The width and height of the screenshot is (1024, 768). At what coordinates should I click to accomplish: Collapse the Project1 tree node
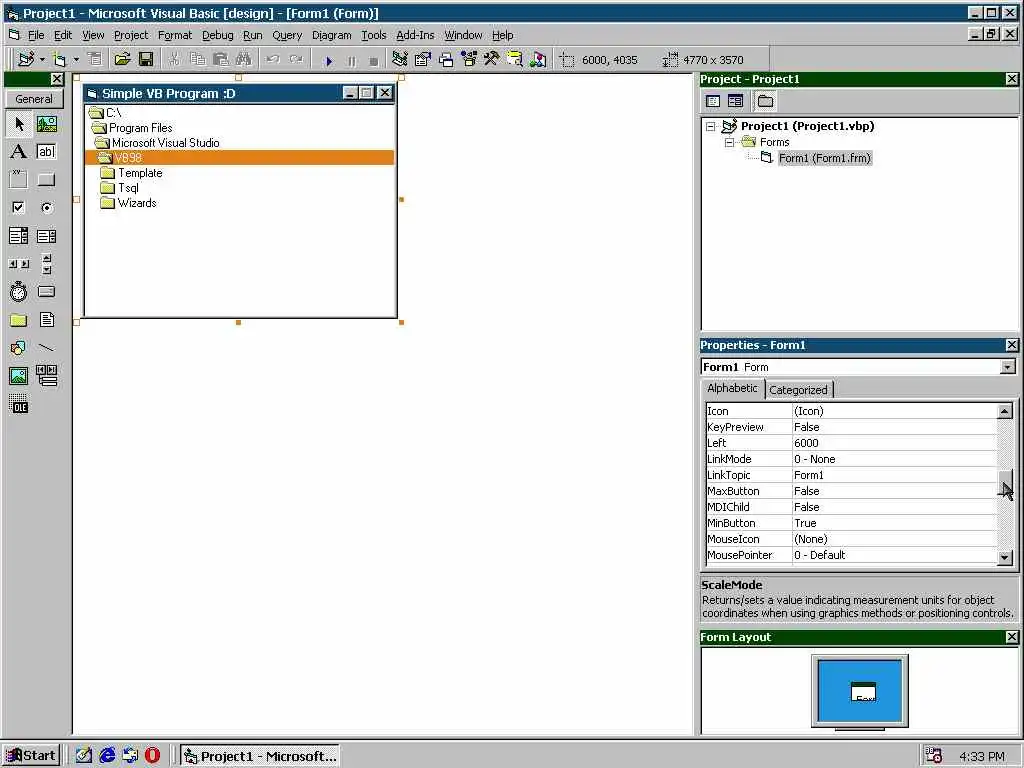pyautogui.click(x=711, y=127)
